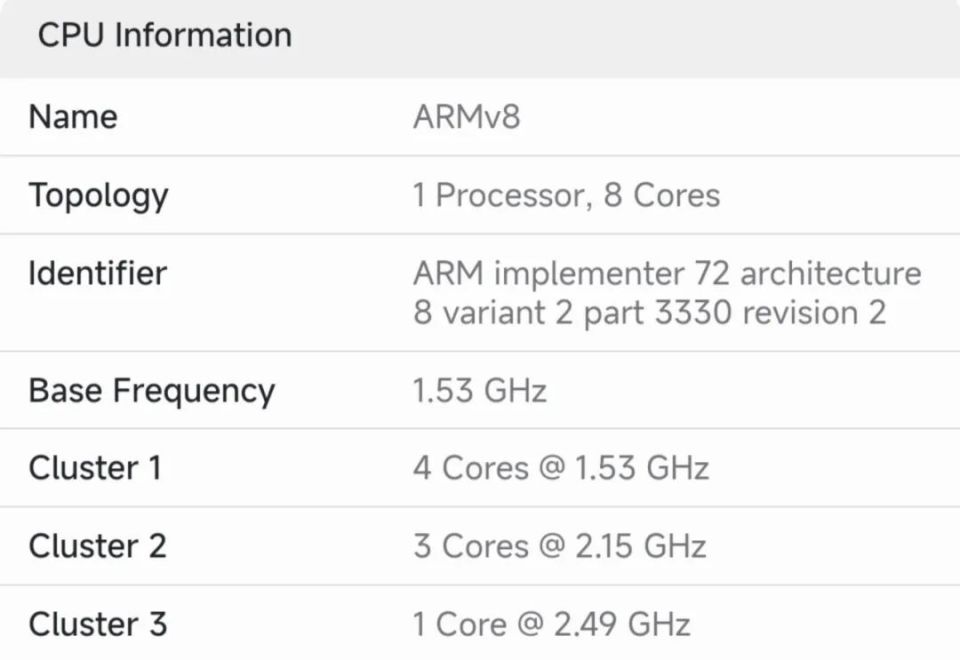Viewport: 960px width, 660px height.
Task: Click the ARM implementer 72 architecture text
Action: pos(667,273)
